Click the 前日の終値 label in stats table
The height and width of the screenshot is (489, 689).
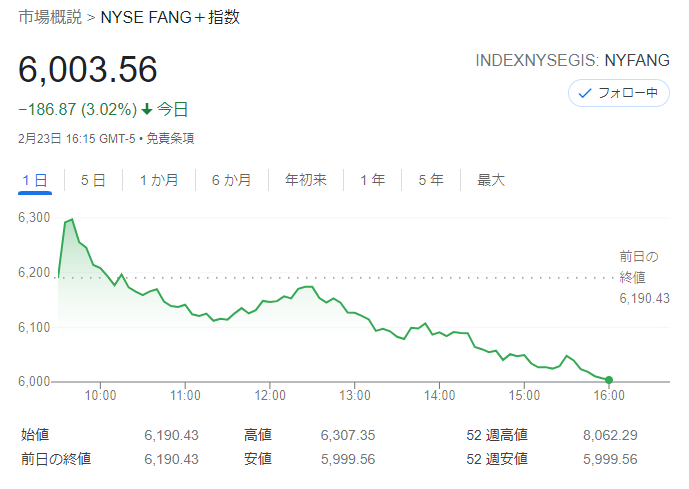[56, 459]
